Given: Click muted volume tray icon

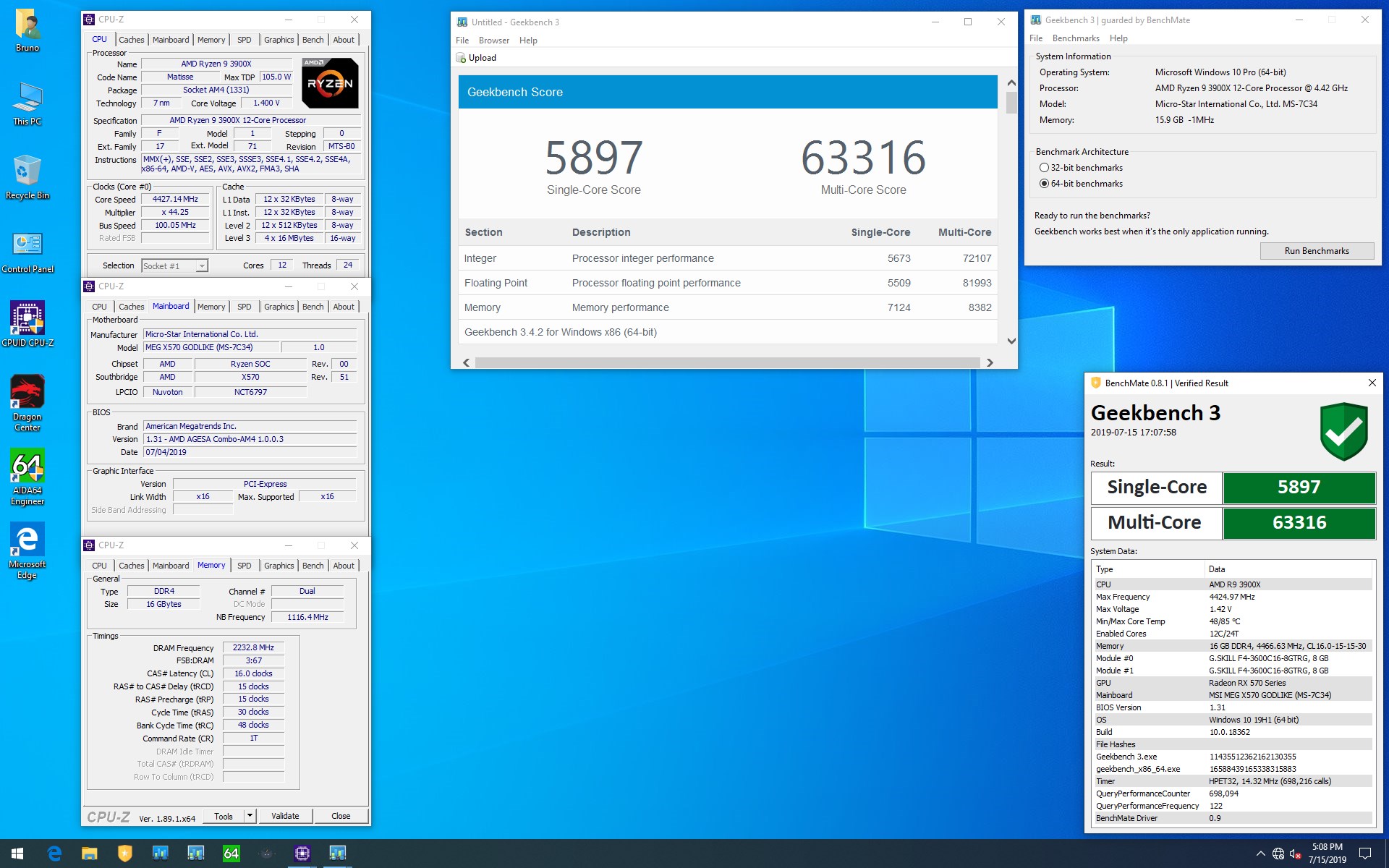Looking at the screenshot, I should coord(1296,854).
